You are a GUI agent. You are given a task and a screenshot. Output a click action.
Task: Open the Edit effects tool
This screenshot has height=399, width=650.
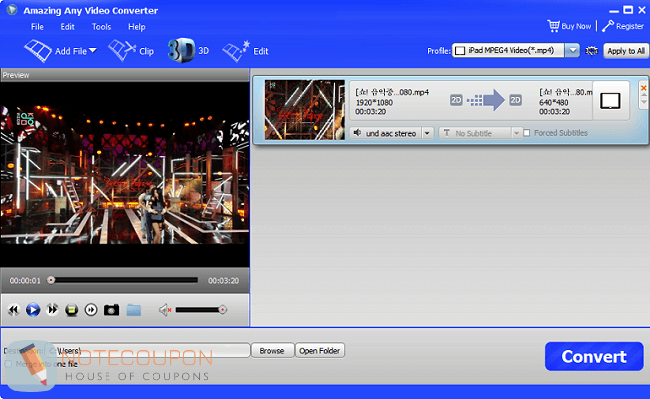(x=245, y=51)
